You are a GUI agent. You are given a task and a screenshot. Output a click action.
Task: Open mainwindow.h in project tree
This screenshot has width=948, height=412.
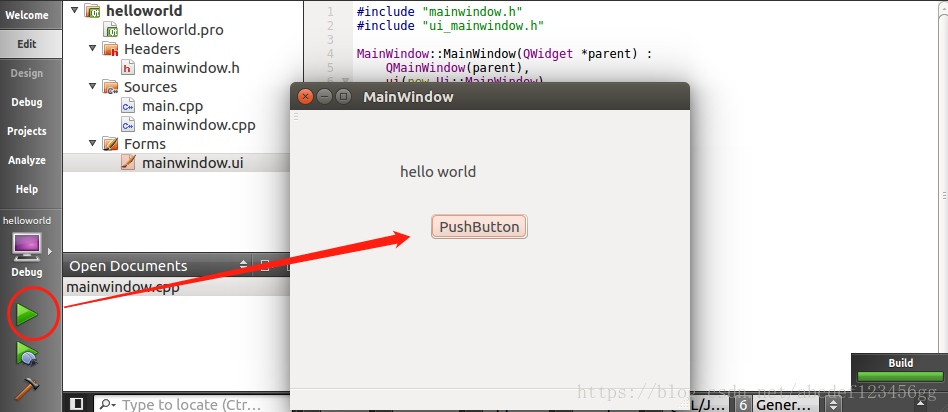(x=190, y=68)
